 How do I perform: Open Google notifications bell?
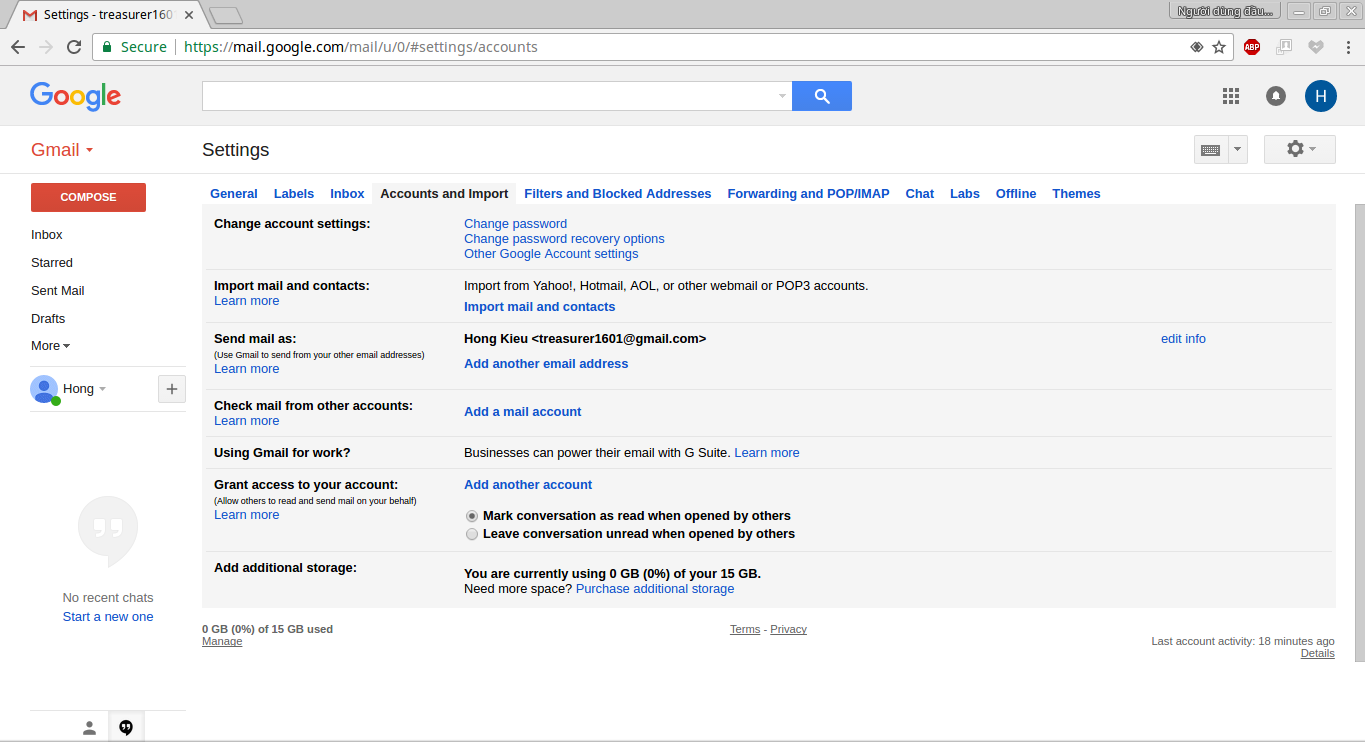1276,96
